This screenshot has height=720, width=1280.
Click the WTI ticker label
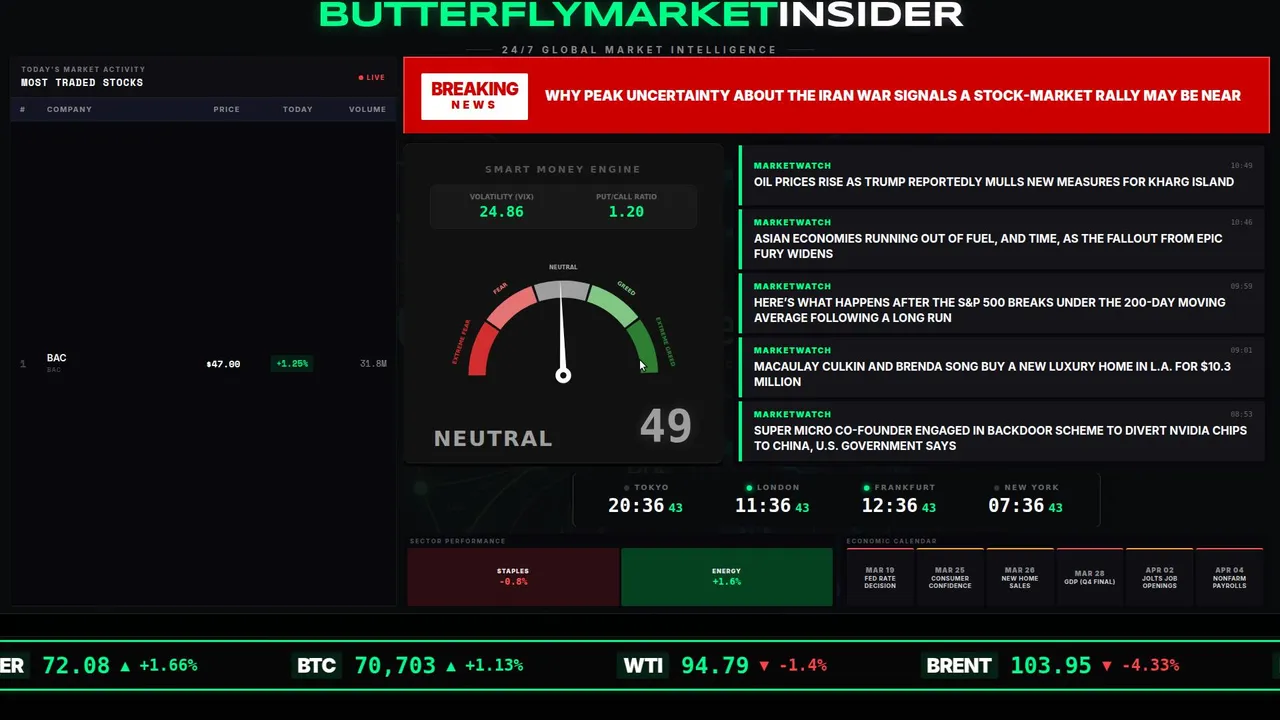pos(643,665)
